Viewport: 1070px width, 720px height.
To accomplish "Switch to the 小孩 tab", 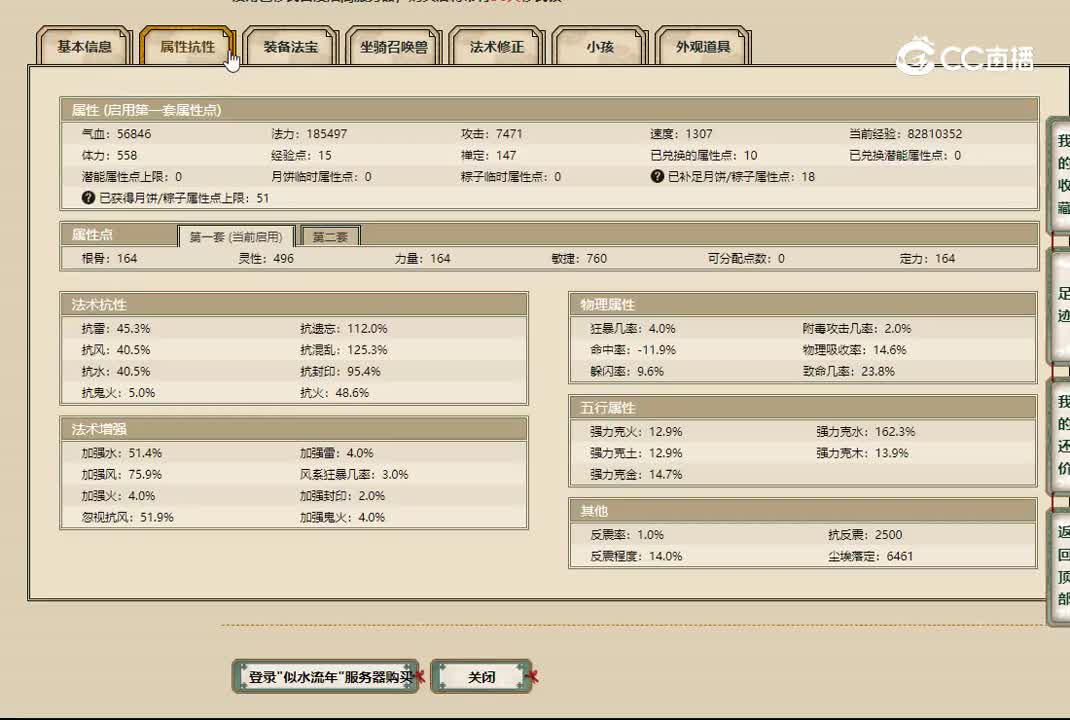I will point(599,46).
